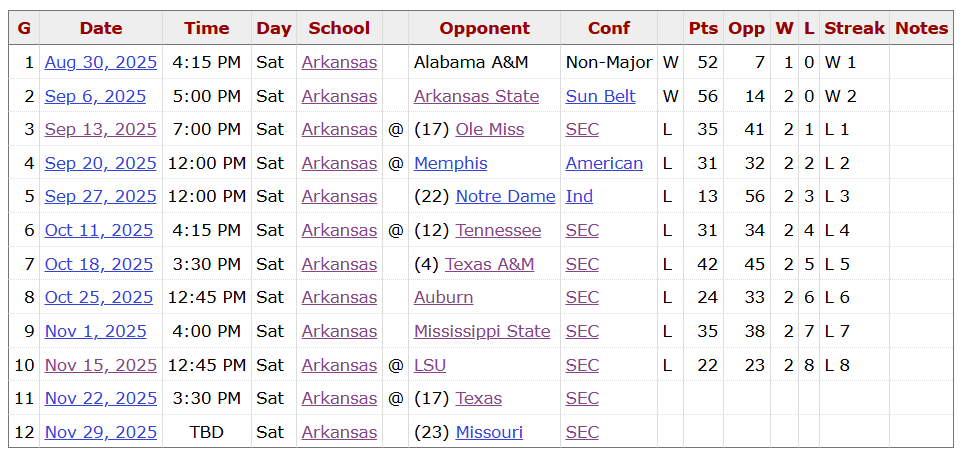The image size is (963, 458).
Task: Click the Ind conference link
Action: pyautogui.click(x=579, y=196)
